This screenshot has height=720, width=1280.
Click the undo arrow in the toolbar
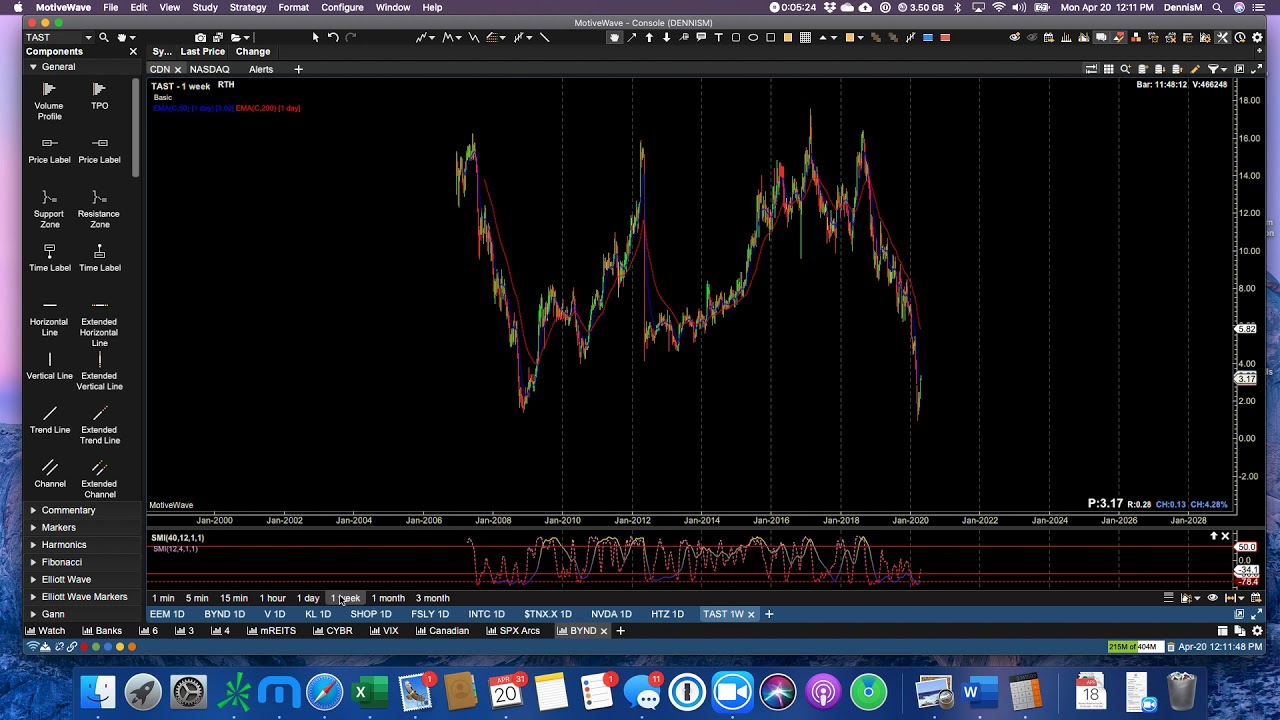coord(333,37)
